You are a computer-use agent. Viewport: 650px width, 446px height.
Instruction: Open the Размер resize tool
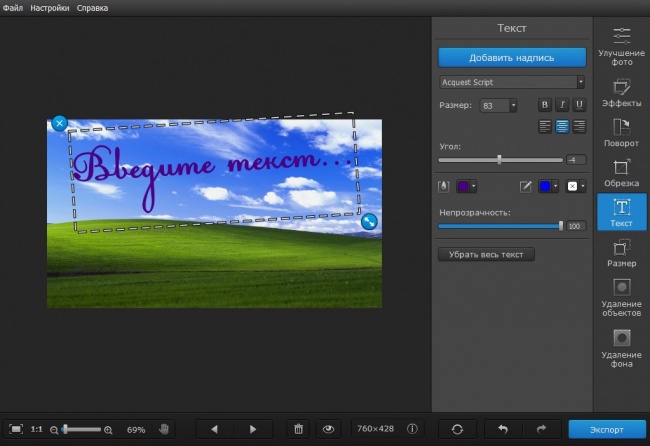point(621,252)
